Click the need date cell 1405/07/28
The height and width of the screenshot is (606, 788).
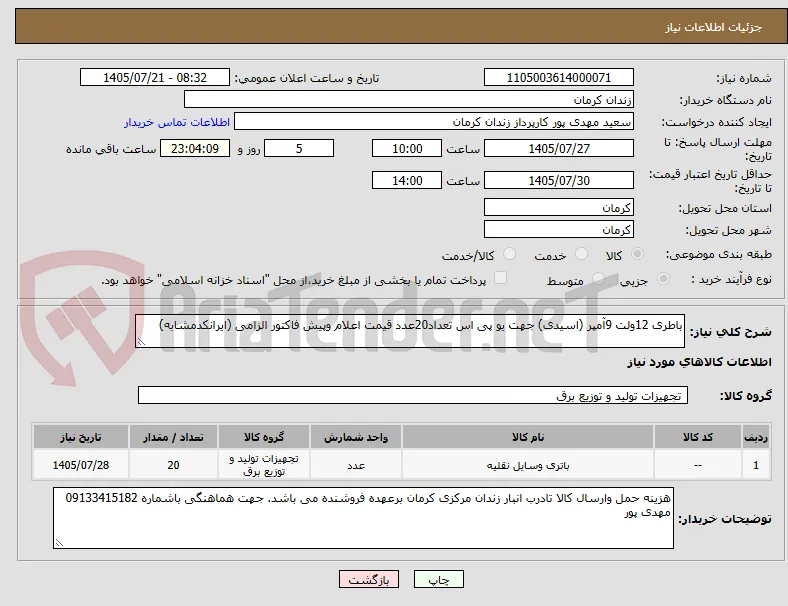point(81,465)
